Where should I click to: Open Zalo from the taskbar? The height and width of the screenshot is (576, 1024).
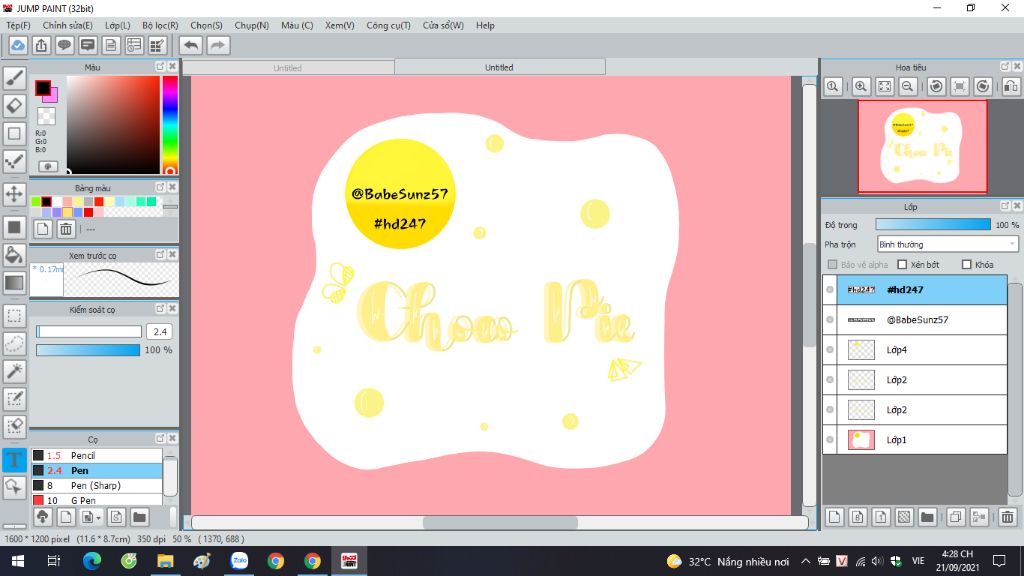pos(240,561)
